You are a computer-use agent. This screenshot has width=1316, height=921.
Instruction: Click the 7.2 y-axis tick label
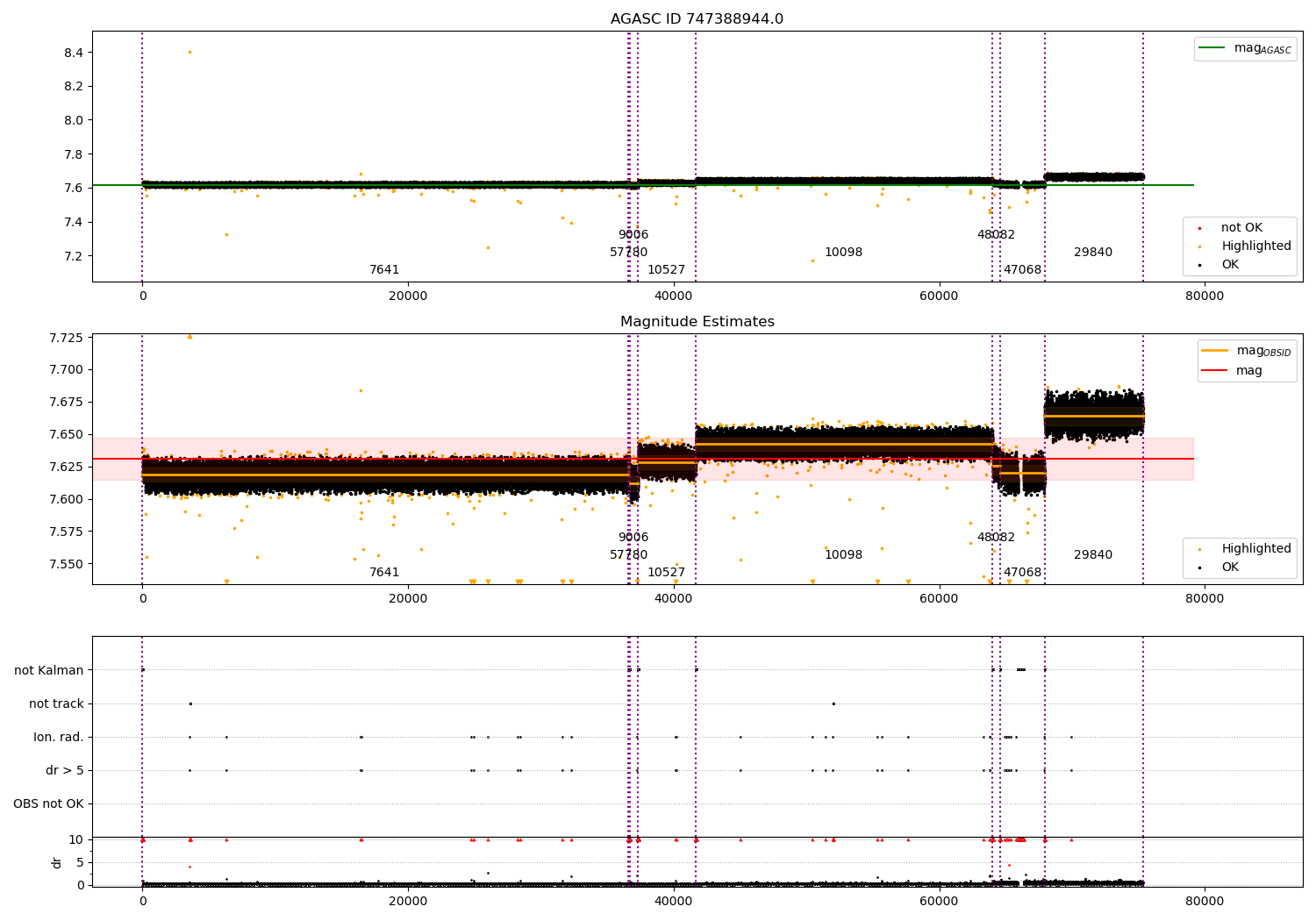[x=74, y=256]
